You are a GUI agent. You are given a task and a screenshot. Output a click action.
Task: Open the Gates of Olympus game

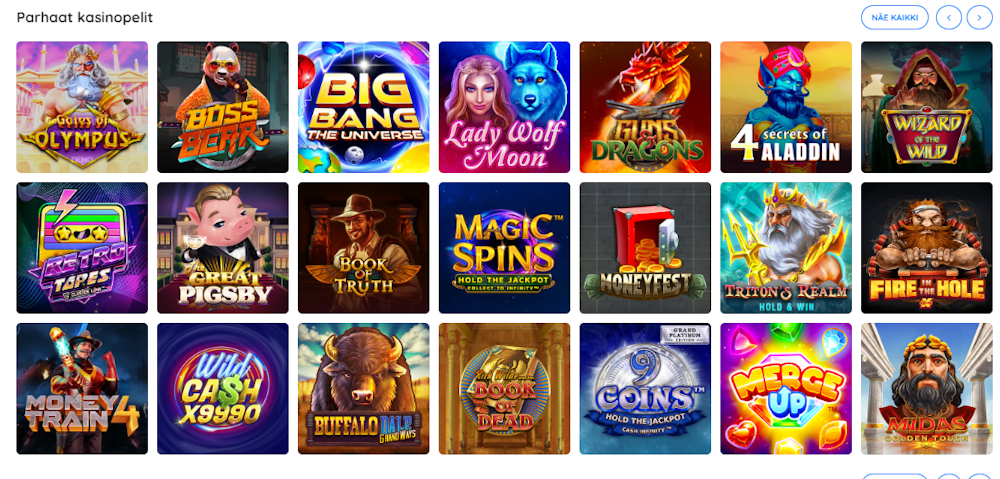[82, 107]
